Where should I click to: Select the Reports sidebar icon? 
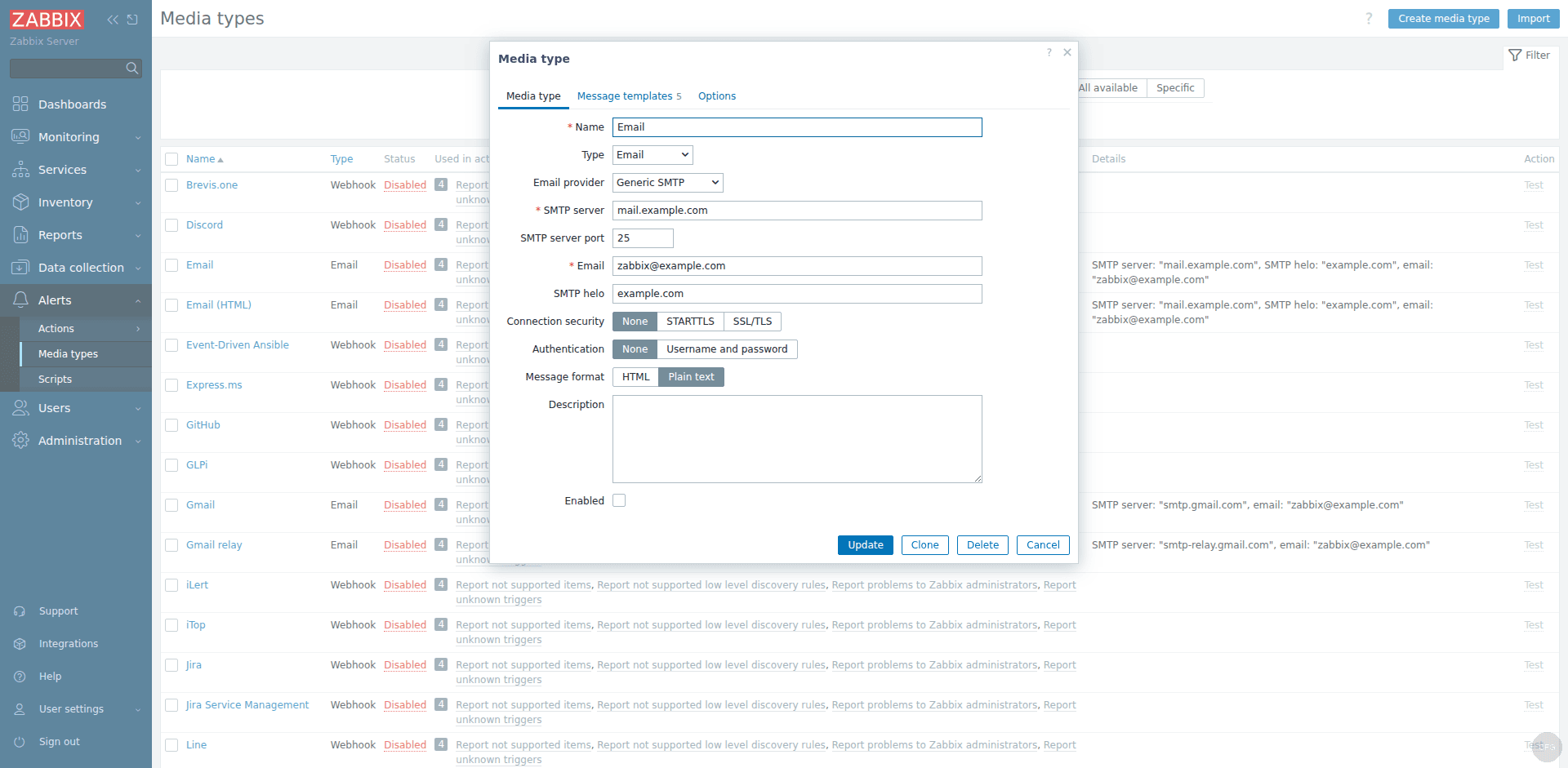(x=21, y=235)
